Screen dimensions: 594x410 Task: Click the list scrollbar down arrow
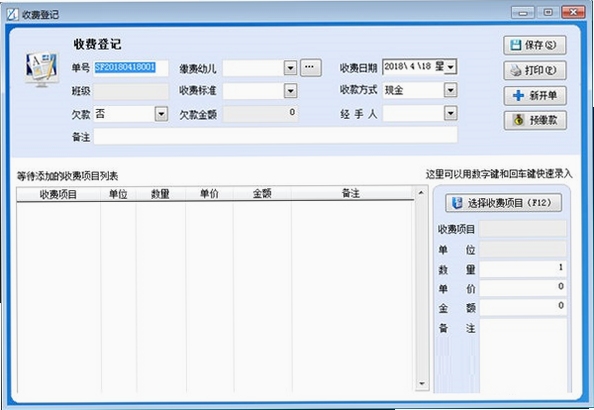coord(421,383)
